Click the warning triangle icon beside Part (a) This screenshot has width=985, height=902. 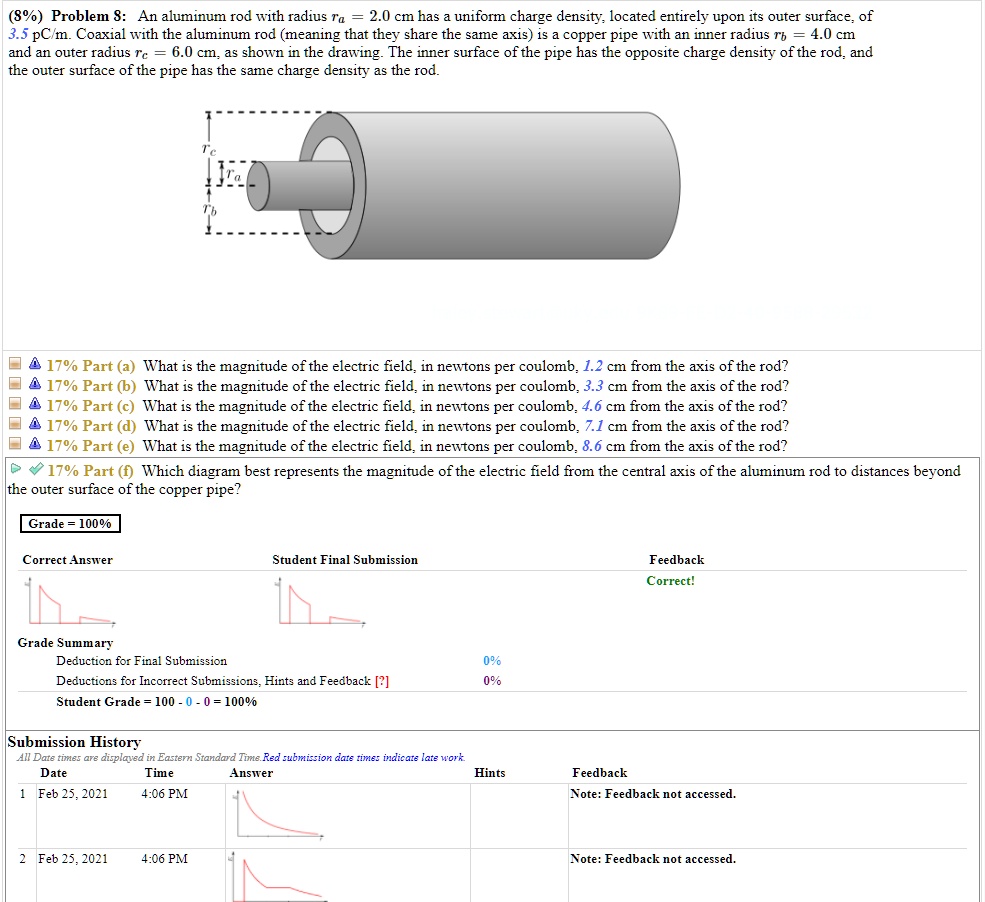click(34, 366)
